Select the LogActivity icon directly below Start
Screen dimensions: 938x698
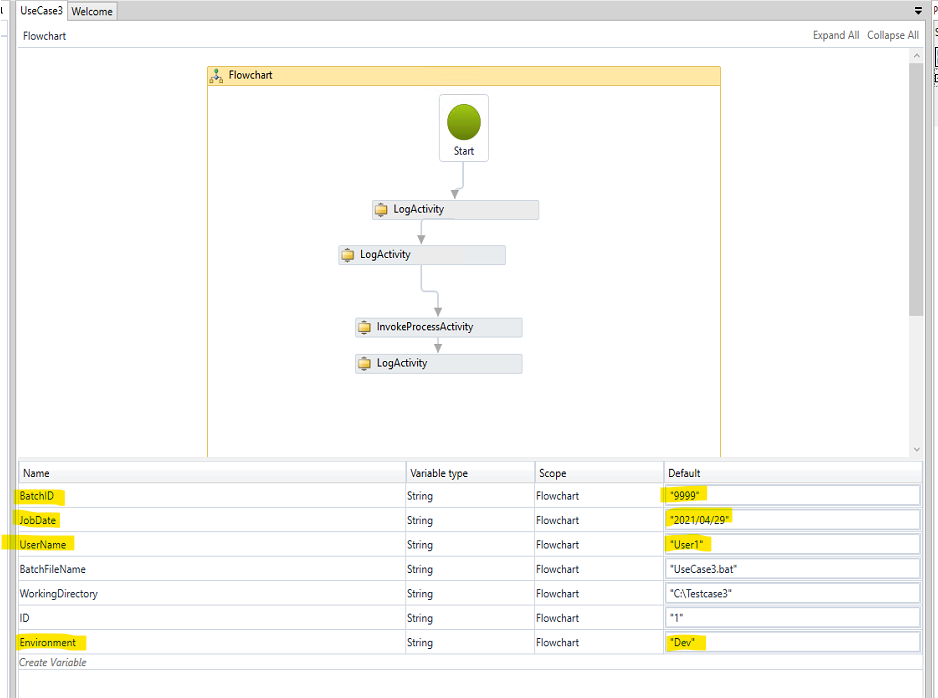tap(382, 210)
